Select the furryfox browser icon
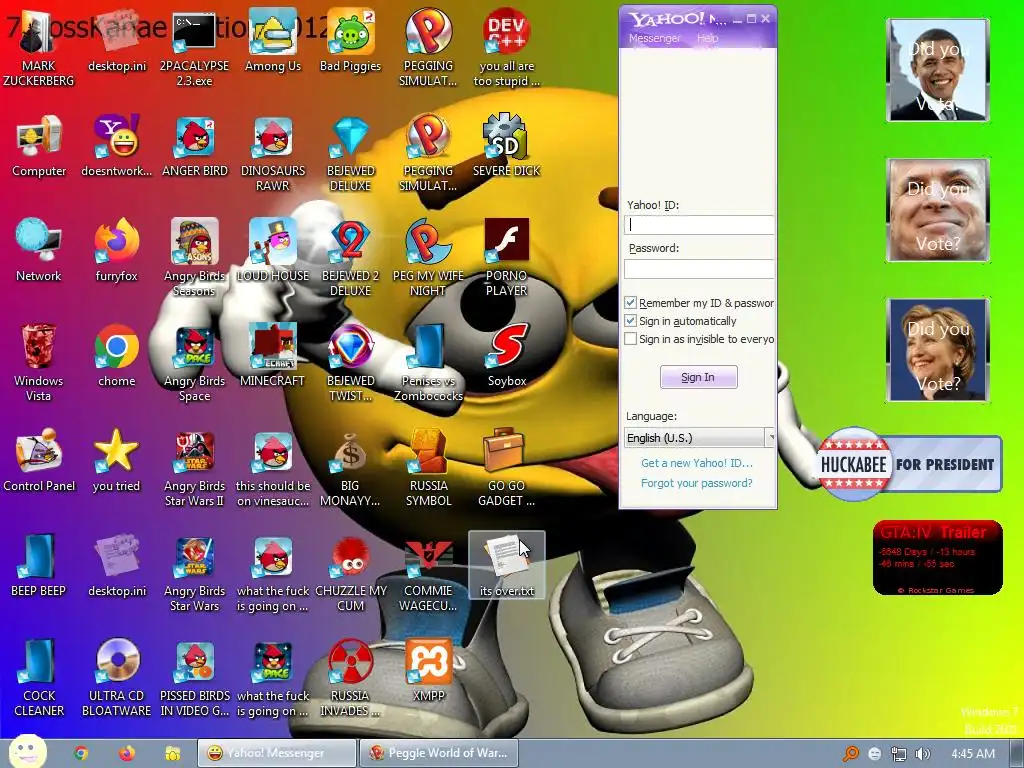The width and height of the screenshot is (1024, 768). [117, 251]
